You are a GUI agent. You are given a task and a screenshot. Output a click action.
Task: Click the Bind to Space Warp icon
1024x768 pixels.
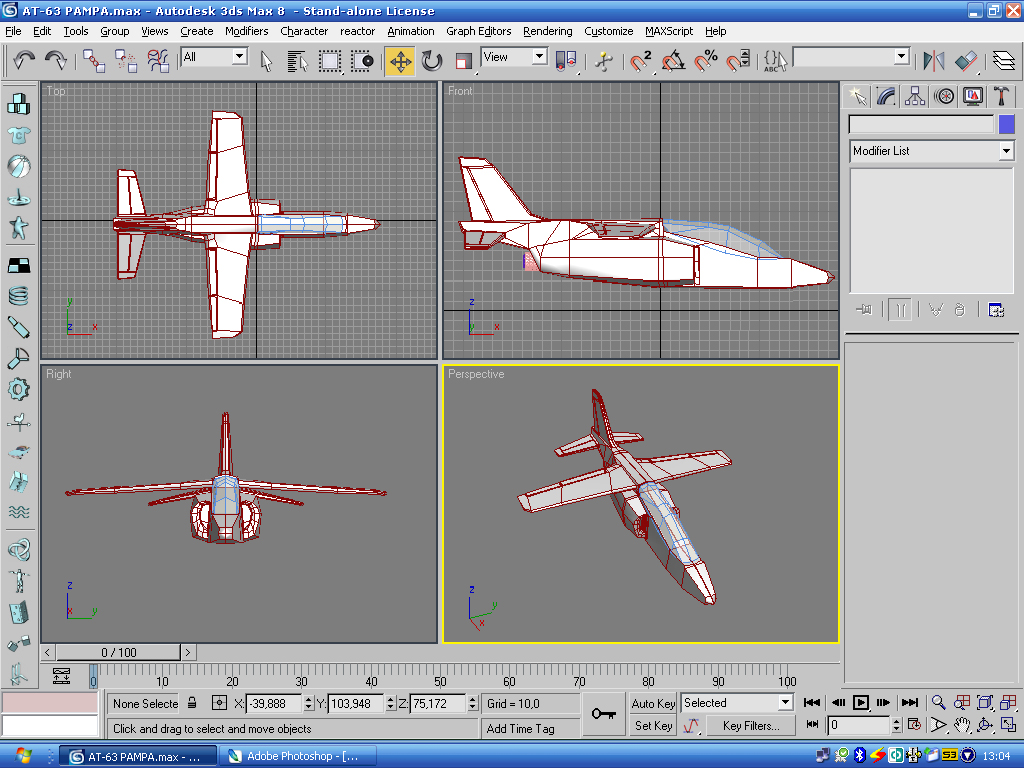point(158,61)
